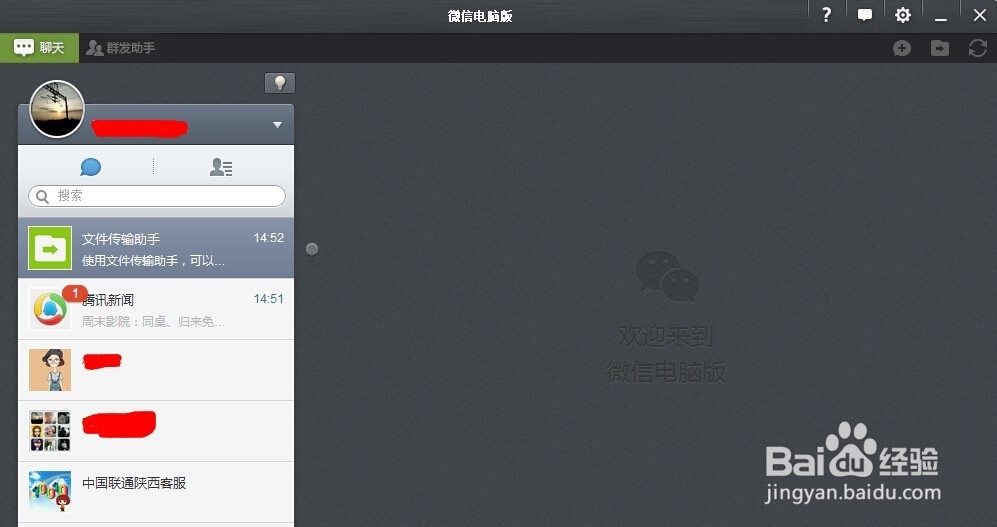The image size is (997, 527).
Task: Select the chats bubble tab icon
Action: coord(90,167)
